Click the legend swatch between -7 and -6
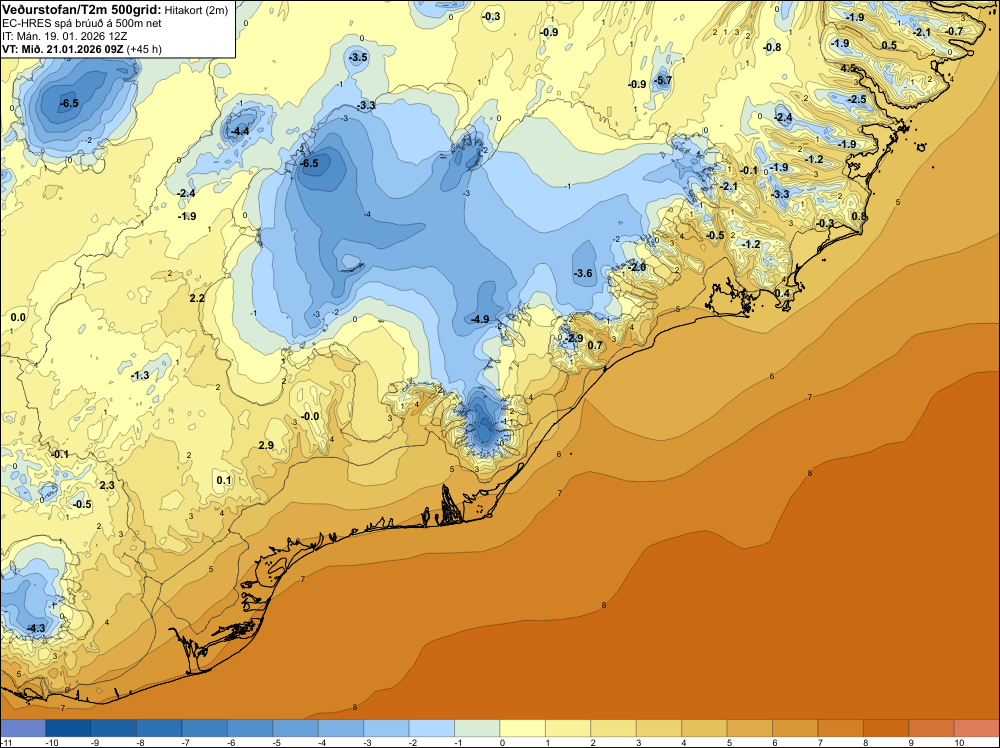Viewport: 1000px width, 748px height. pos(205,728)
